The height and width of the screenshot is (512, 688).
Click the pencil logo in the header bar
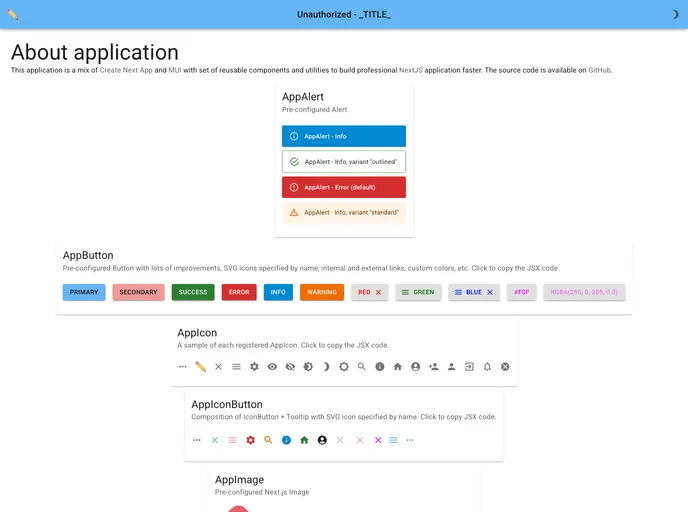point(13,14)
